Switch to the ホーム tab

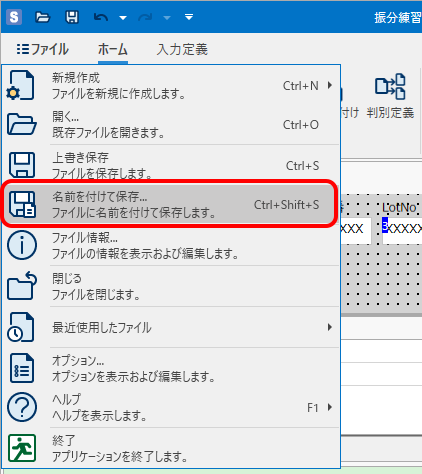113,50
